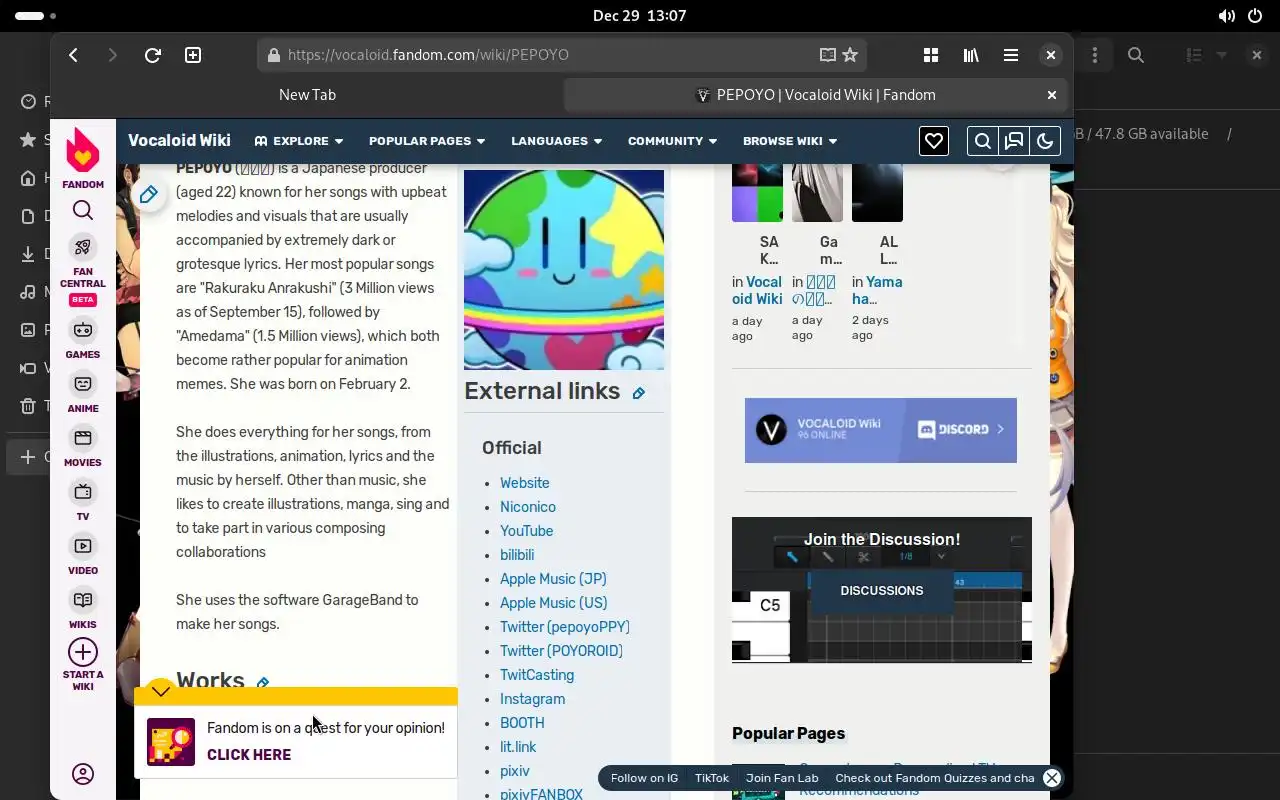
Task: Open wiki search magnifier in header
Action: pyautogui.click(x=983, y=141)
